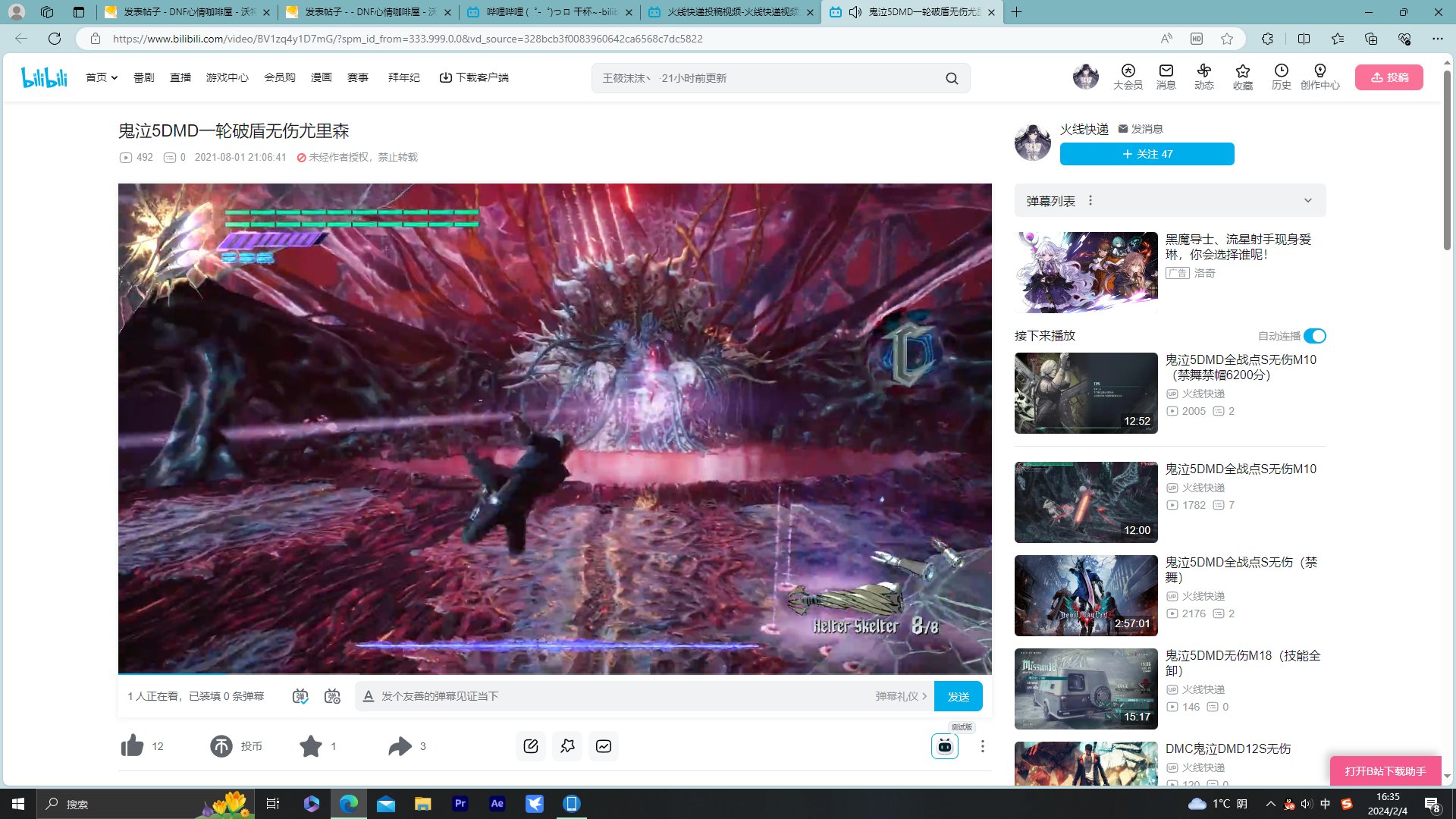Screen dimensions: 1456x819
Task: Open the 大会员 icon
Action: tap(1128, 77)
